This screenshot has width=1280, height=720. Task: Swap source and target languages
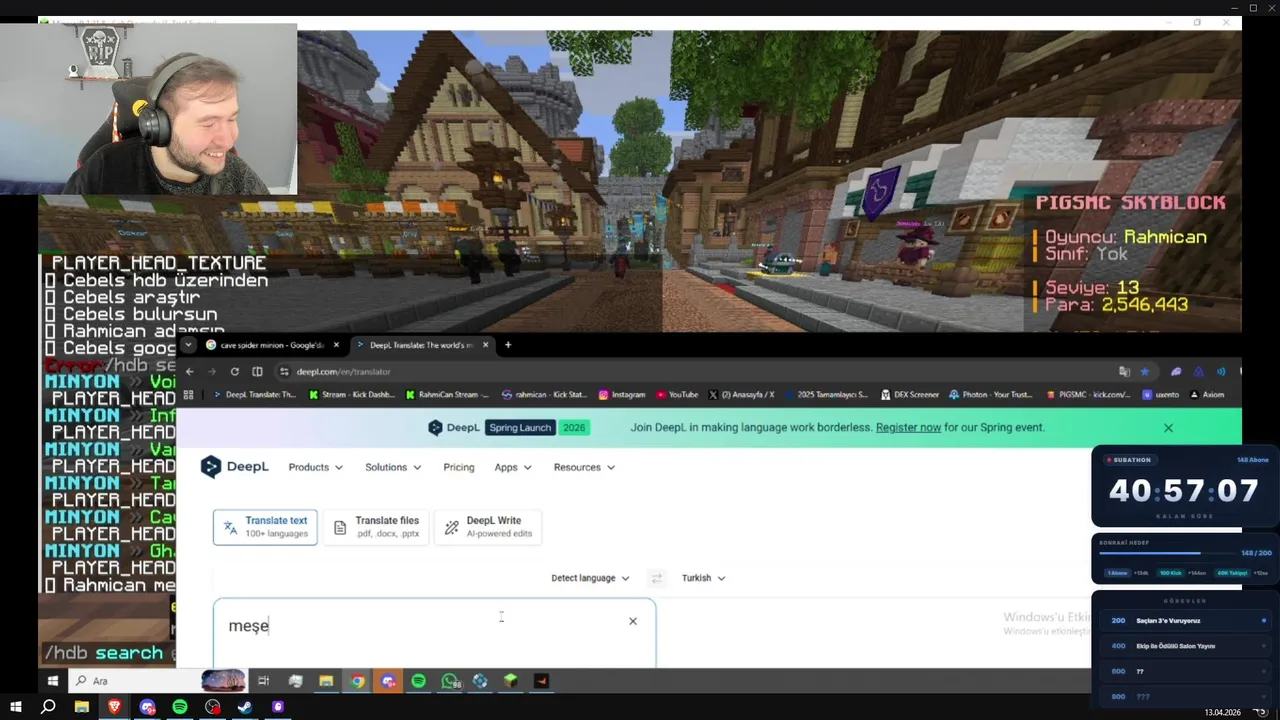click(656, 578)
